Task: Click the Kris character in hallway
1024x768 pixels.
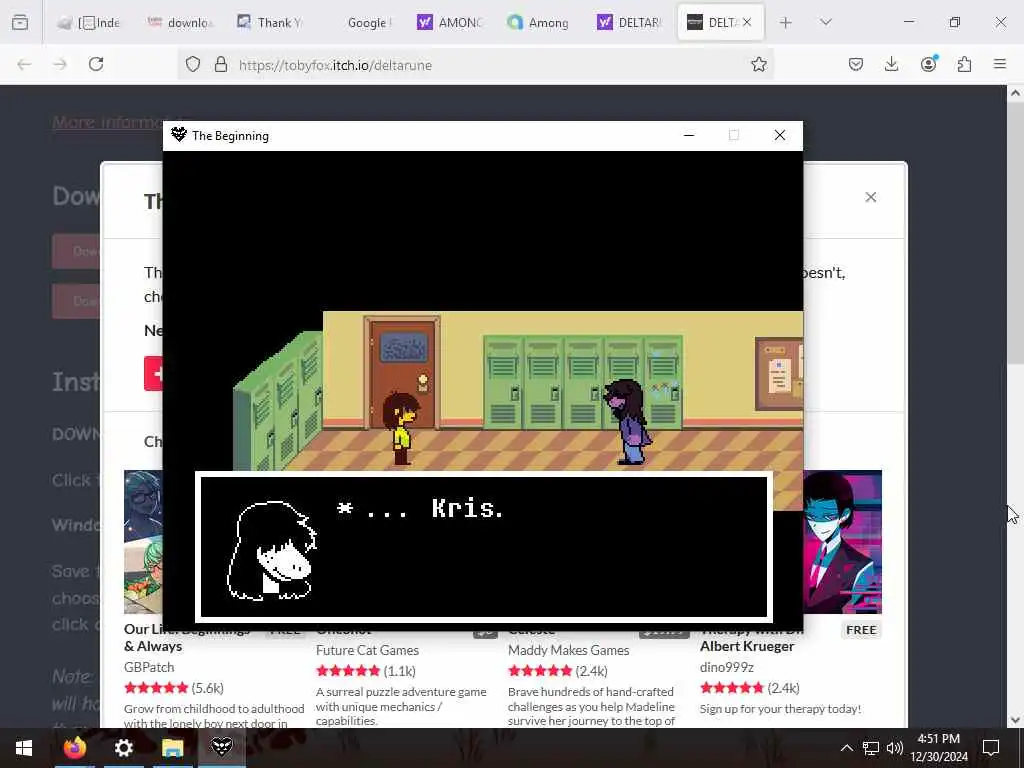Action: pos(402,428)
